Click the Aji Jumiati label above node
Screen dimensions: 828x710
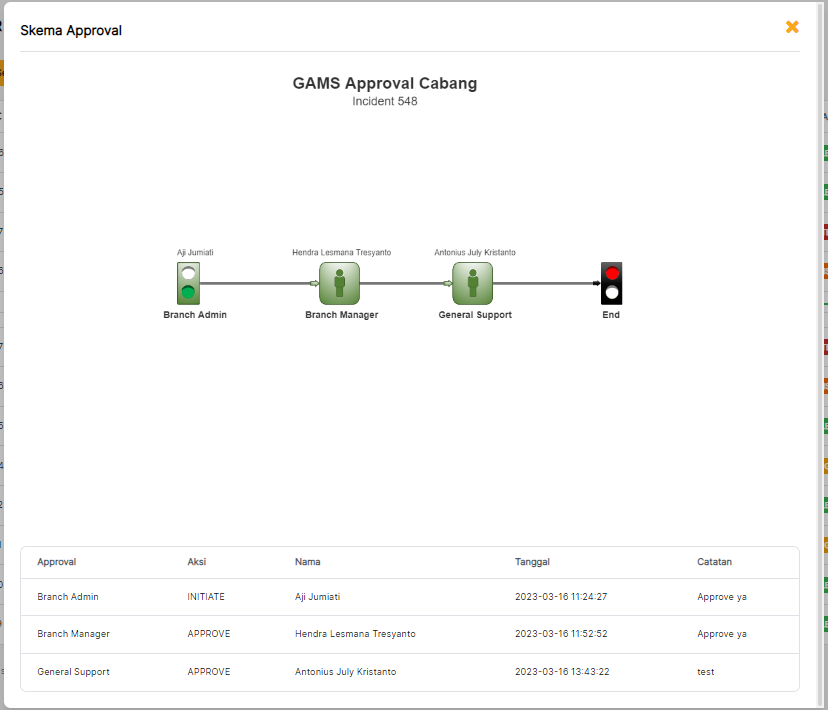click(195, 253)
